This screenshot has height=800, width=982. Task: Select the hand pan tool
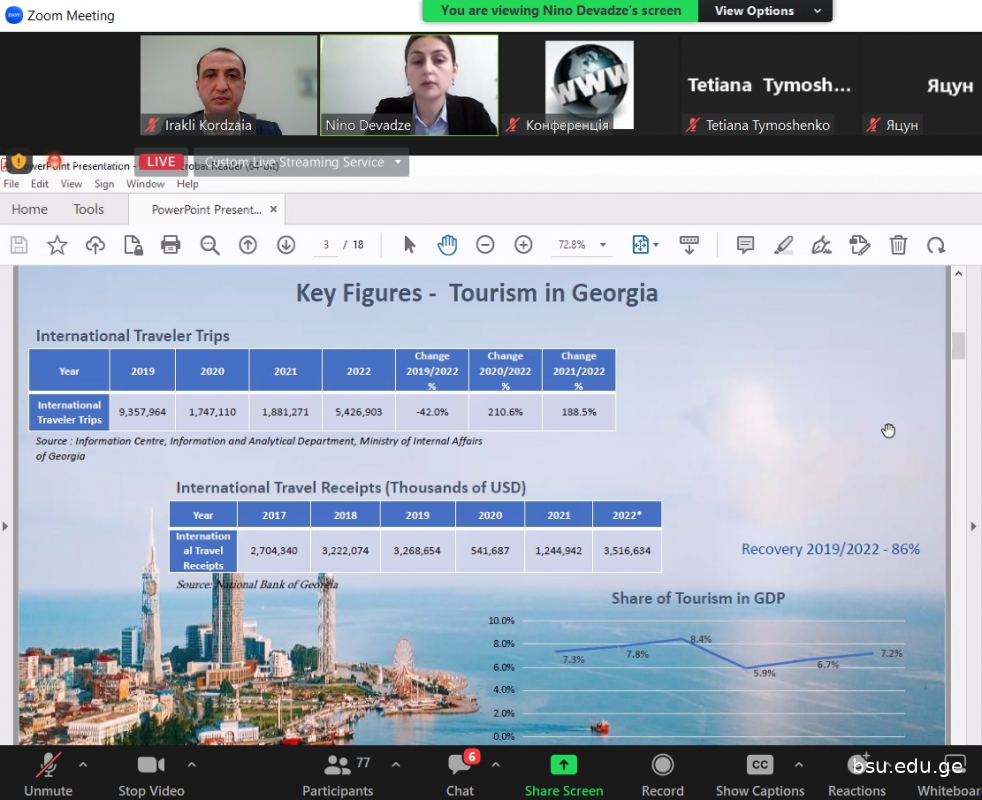(x=447, y=245)
